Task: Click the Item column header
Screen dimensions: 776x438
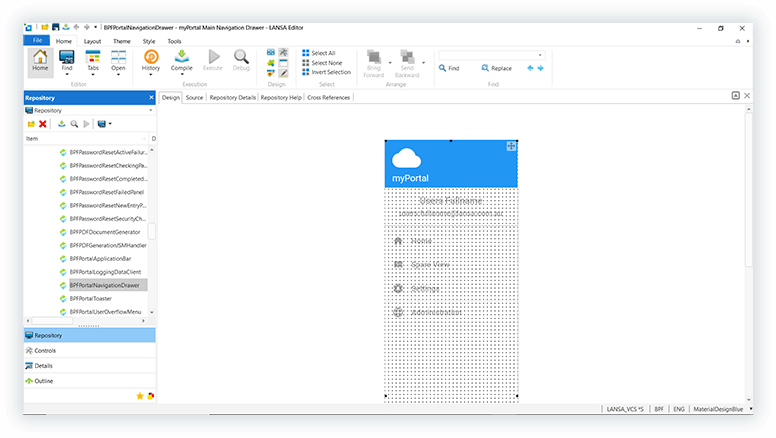Action: pos(86,139)
